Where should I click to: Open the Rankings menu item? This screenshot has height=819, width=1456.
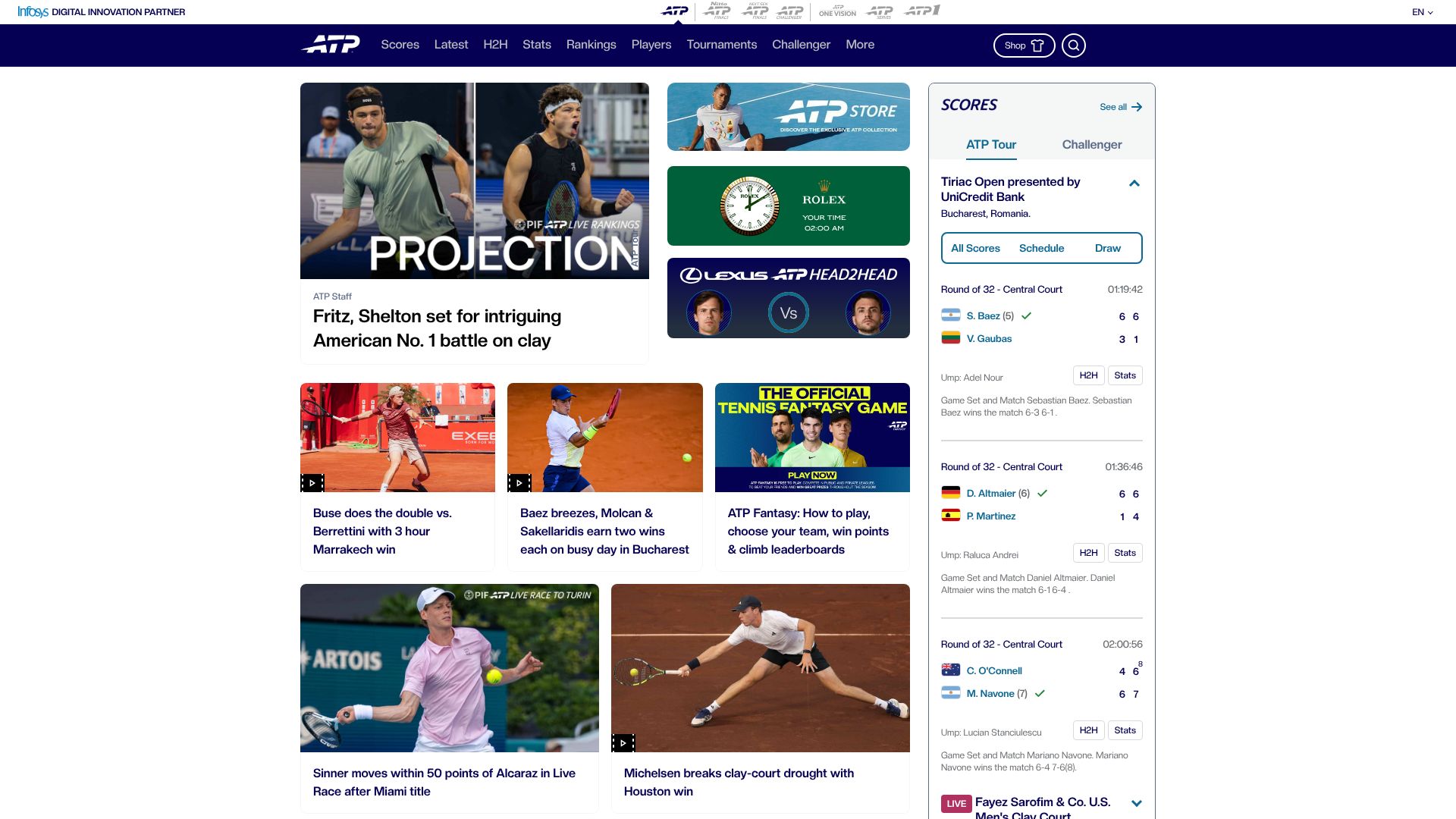coord(591,45)
